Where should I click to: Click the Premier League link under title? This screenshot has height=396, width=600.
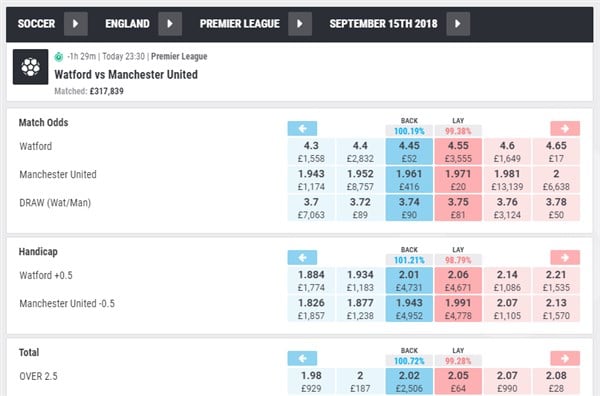(179, 56)
